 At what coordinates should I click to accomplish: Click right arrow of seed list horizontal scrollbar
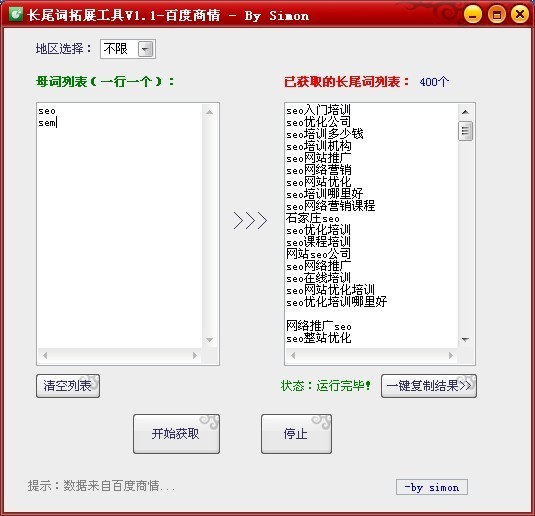195,356
